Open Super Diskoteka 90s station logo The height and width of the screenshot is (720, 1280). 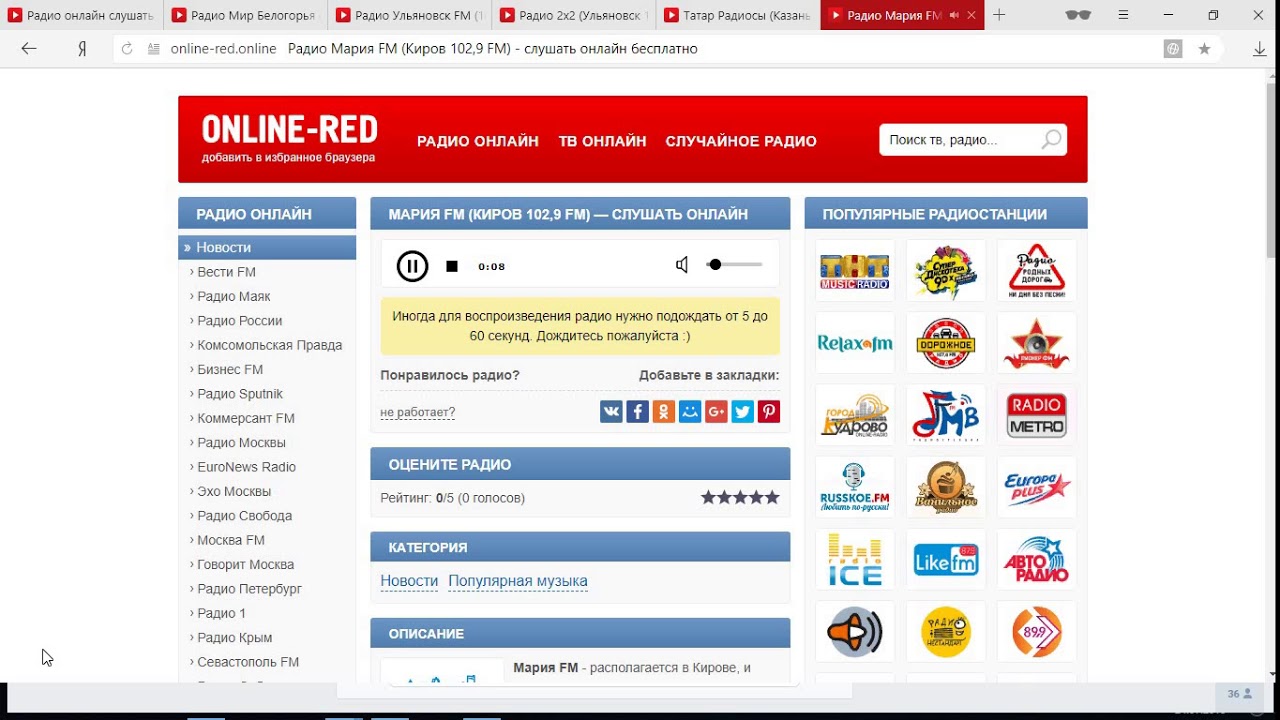coord(946,270)
